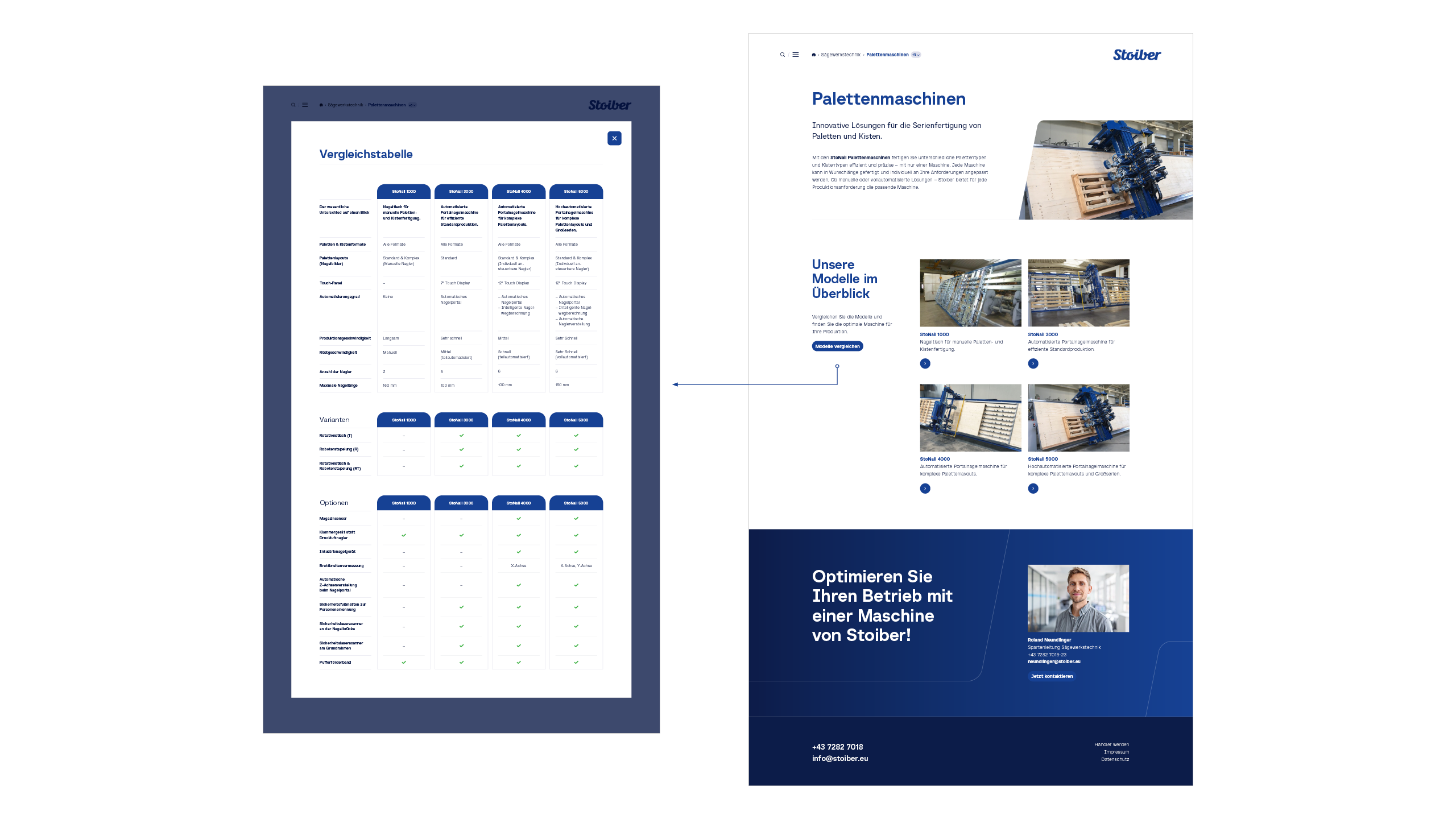The image size is (1456, 819).
Task: Open the StoNail 5000 arrow button
Action: [x=1033, y=489]
